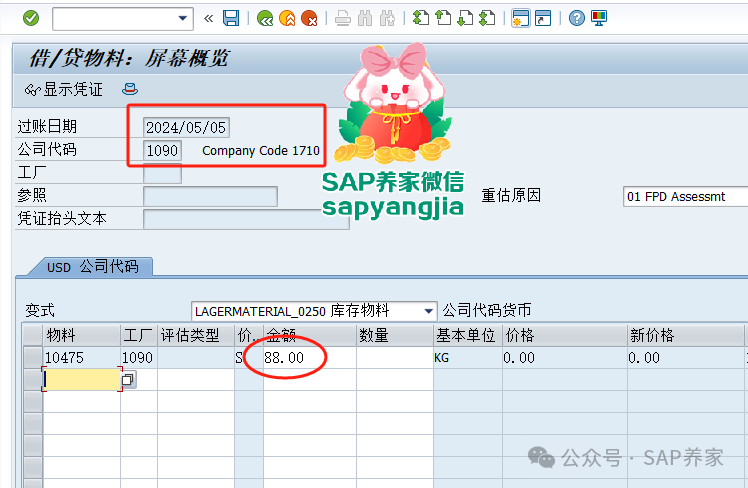Click the KG unit cell
Viewport: 748px width, 488px height.
point(468,357)
